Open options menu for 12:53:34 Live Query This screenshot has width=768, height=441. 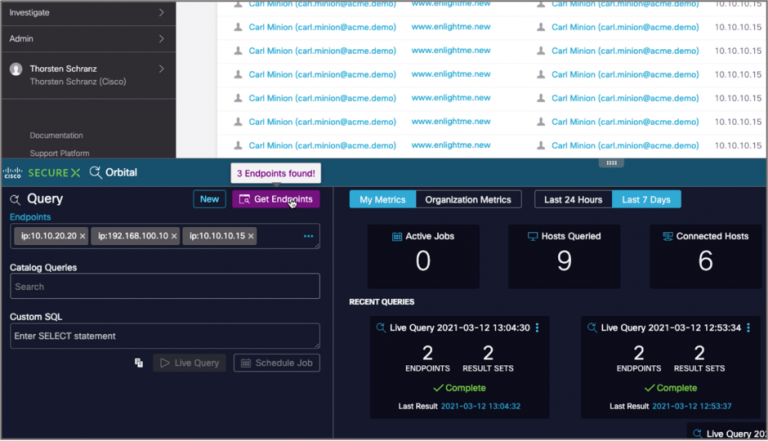point(750,328)
